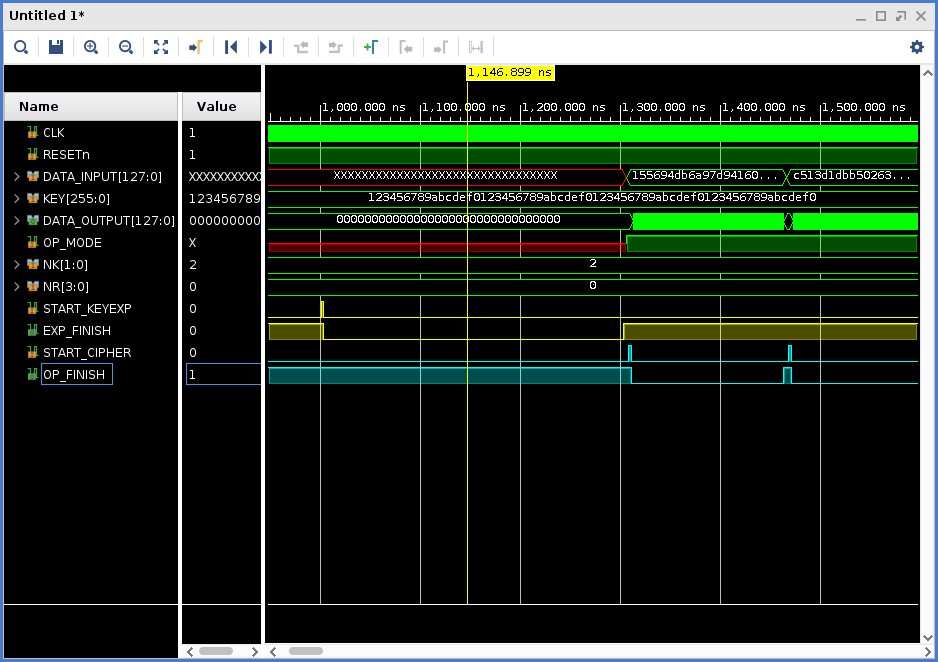This screenshot has width=938, height=662.
Task: Jump to the previous signal transition
Action: [231, 47]
